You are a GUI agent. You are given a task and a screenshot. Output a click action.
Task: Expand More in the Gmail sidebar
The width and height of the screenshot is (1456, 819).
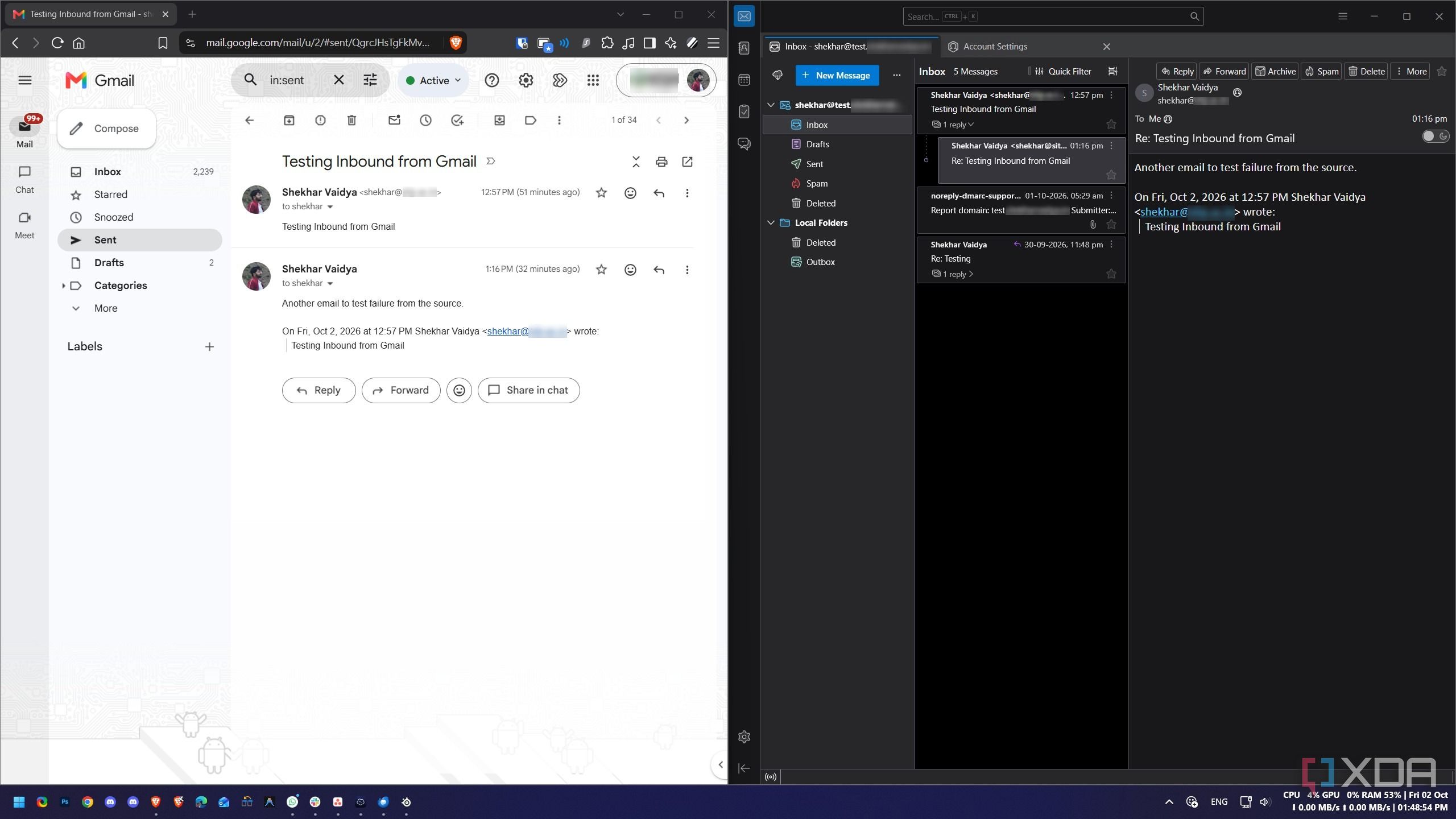point(106,308)
